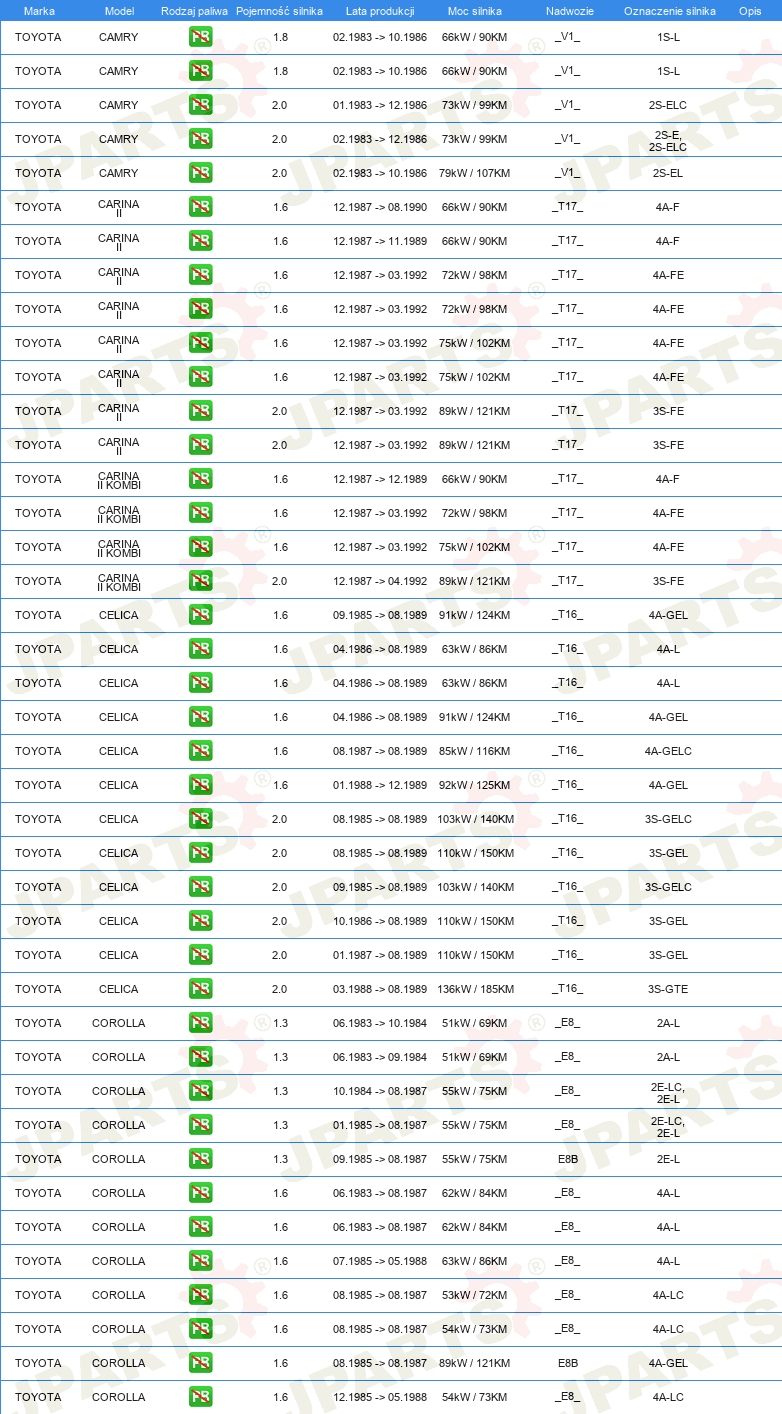
Task: Click fuel icon in Camry 2S-E, 2S-ELC row
Action: [201, 139]
